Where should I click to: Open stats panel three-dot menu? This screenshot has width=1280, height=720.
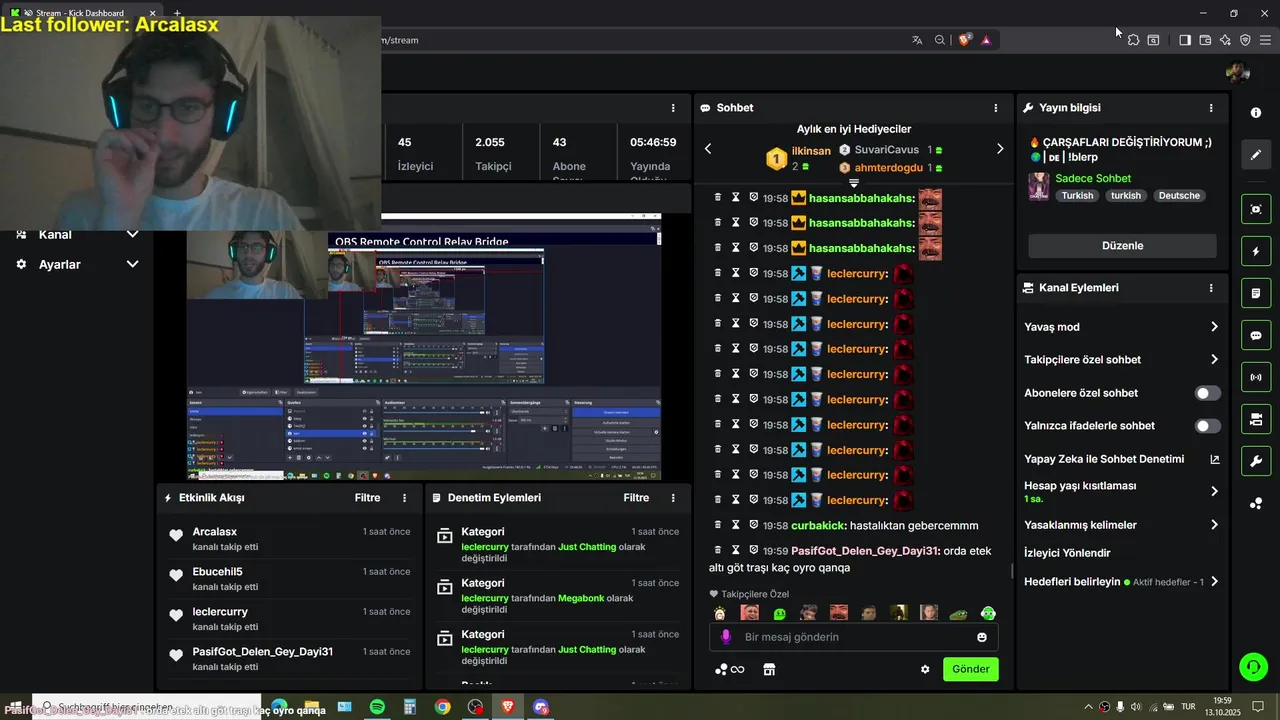(x=673, y=108)
